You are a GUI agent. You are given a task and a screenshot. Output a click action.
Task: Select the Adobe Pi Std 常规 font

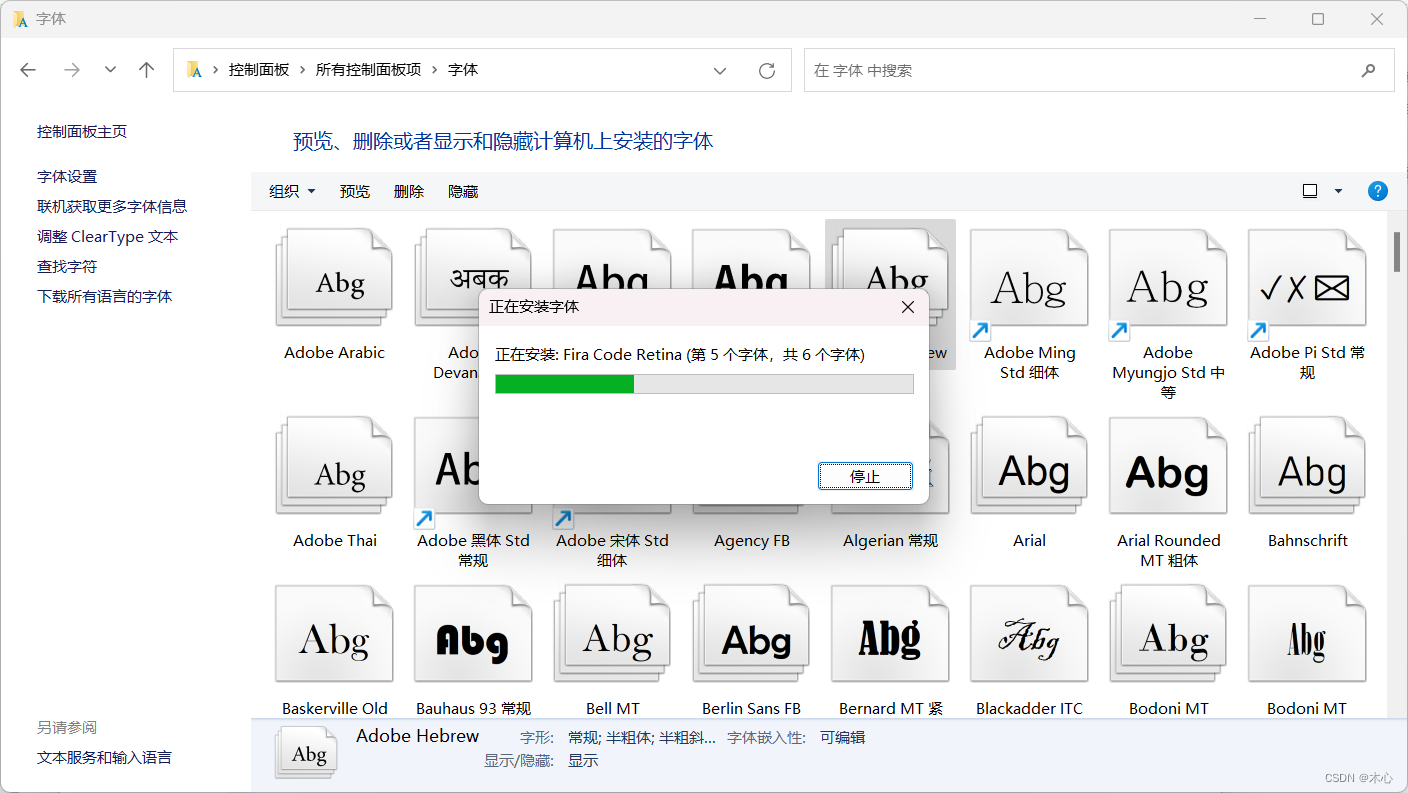pos(1307,278)
